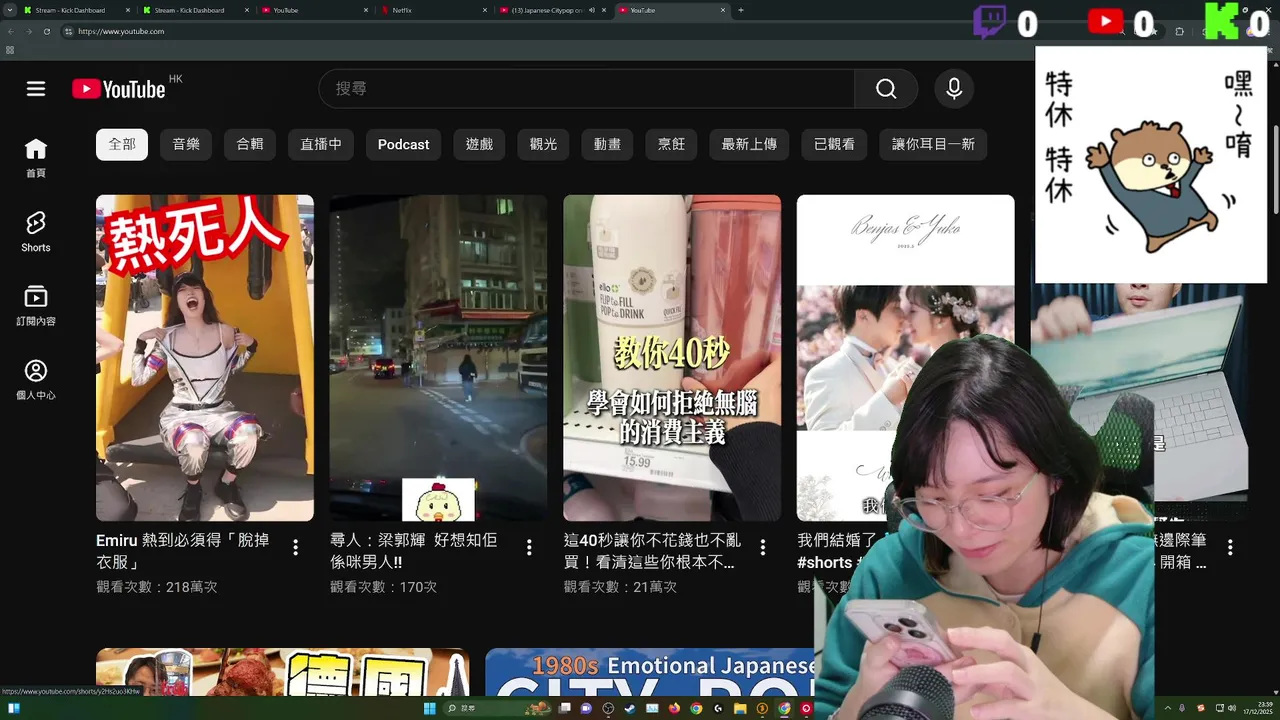This screenshot has width=1280, height=720.
Task: Start voice search with the microphone
Action: [x=954, y=89]
